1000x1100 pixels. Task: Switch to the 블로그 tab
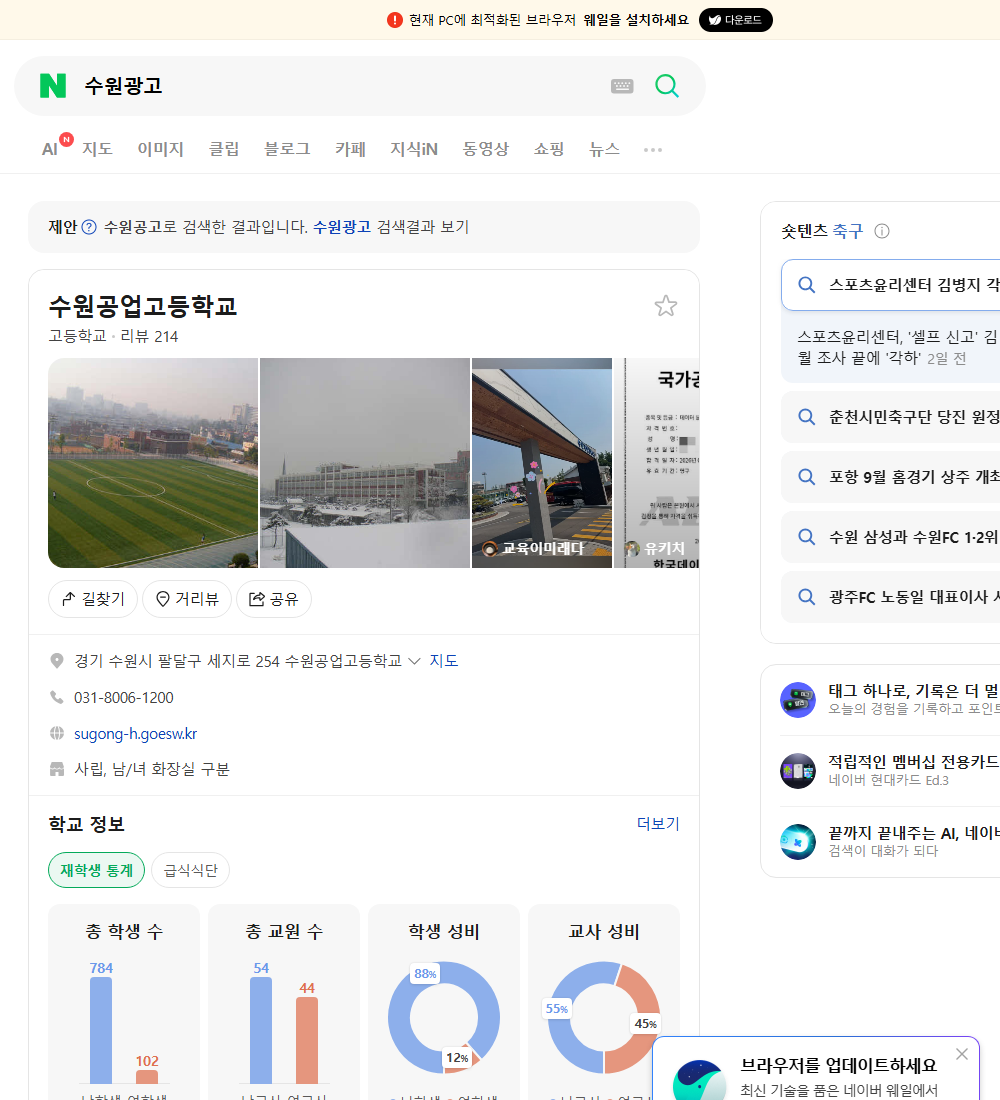[287, 149]
